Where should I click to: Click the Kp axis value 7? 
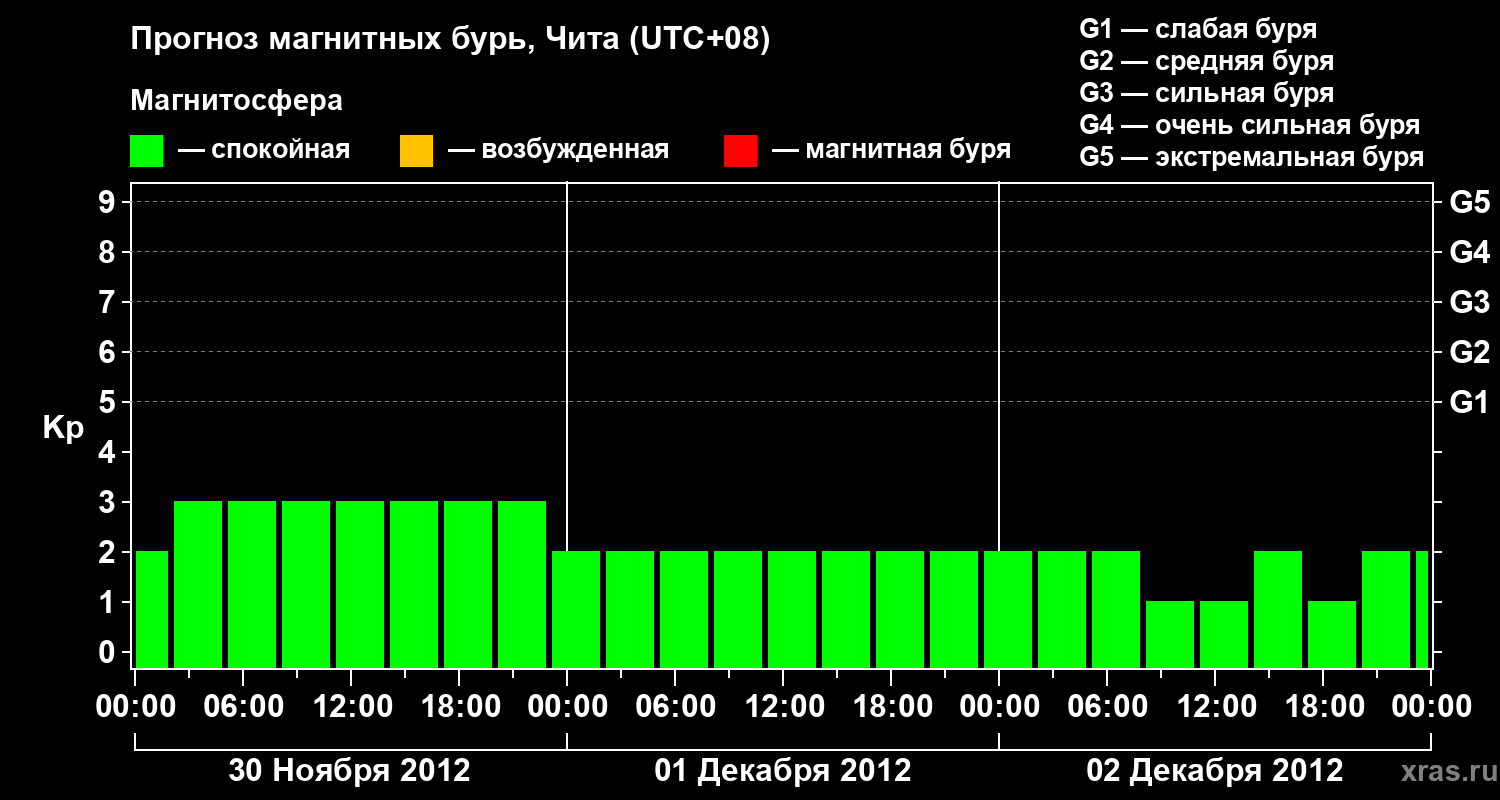click(x=109, y=302)
